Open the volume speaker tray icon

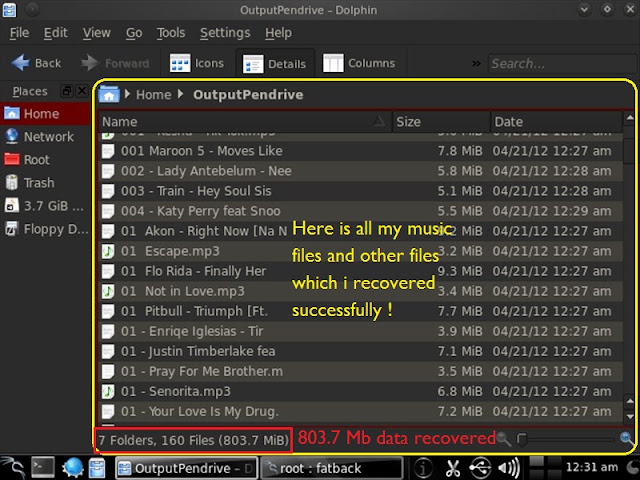[x=509, y=468]
